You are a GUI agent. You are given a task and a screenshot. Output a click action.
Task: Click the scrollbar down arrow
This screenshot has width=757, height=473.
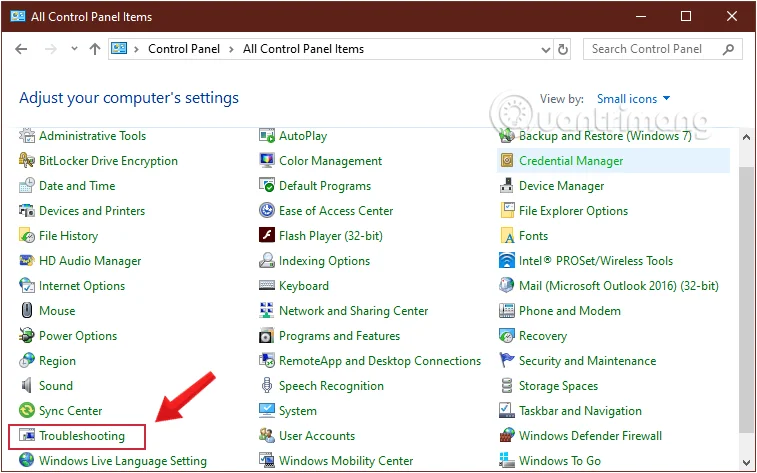click(746, 462)
